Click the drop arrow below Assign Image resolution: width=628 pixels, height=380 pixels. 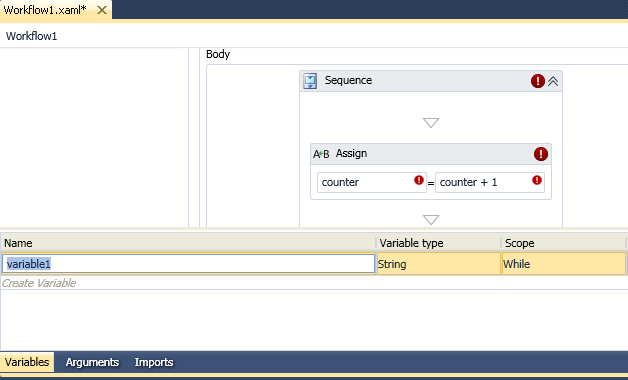(431, 220)
